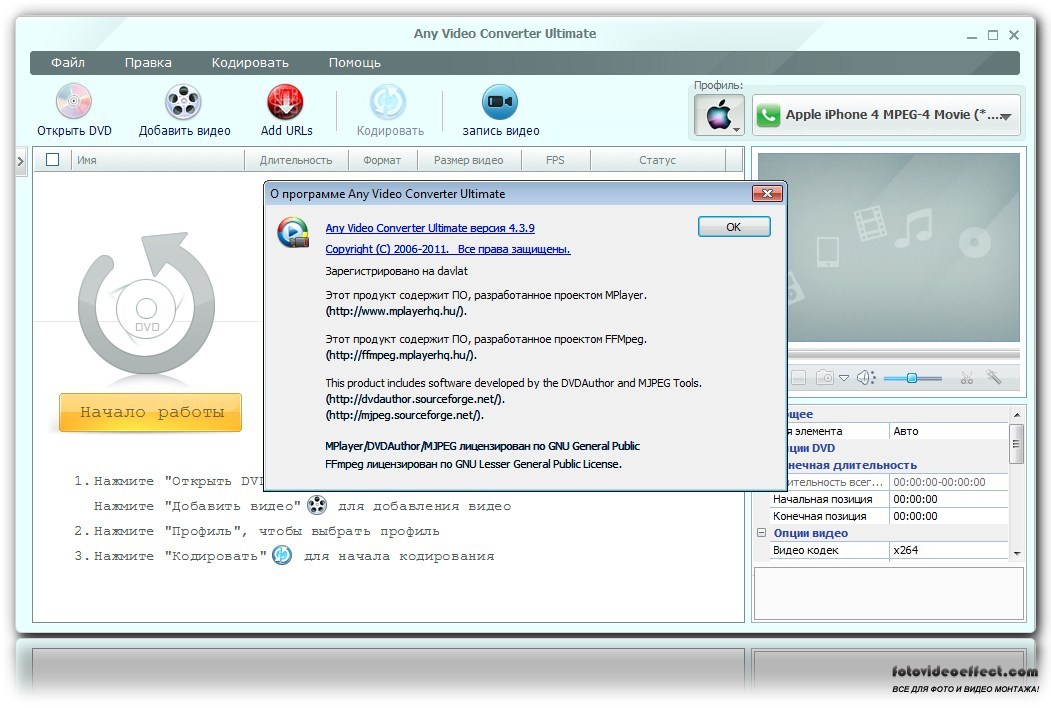The width and height of the screenshot is (1051, 708).
Task: Minimize the Any Video Converter window
Action: 972,36
